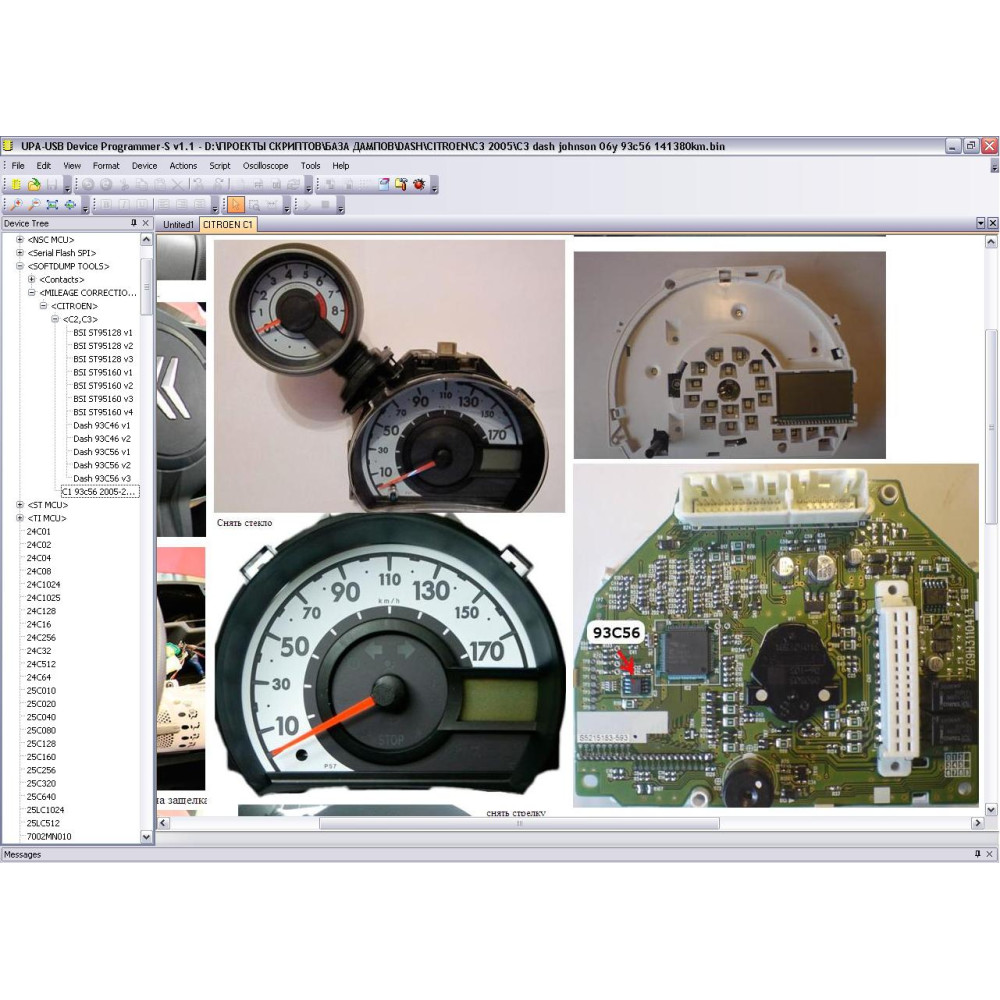Select the orange pointer selection tool
The image size is (1000, 1000).
tap(236, 205)
